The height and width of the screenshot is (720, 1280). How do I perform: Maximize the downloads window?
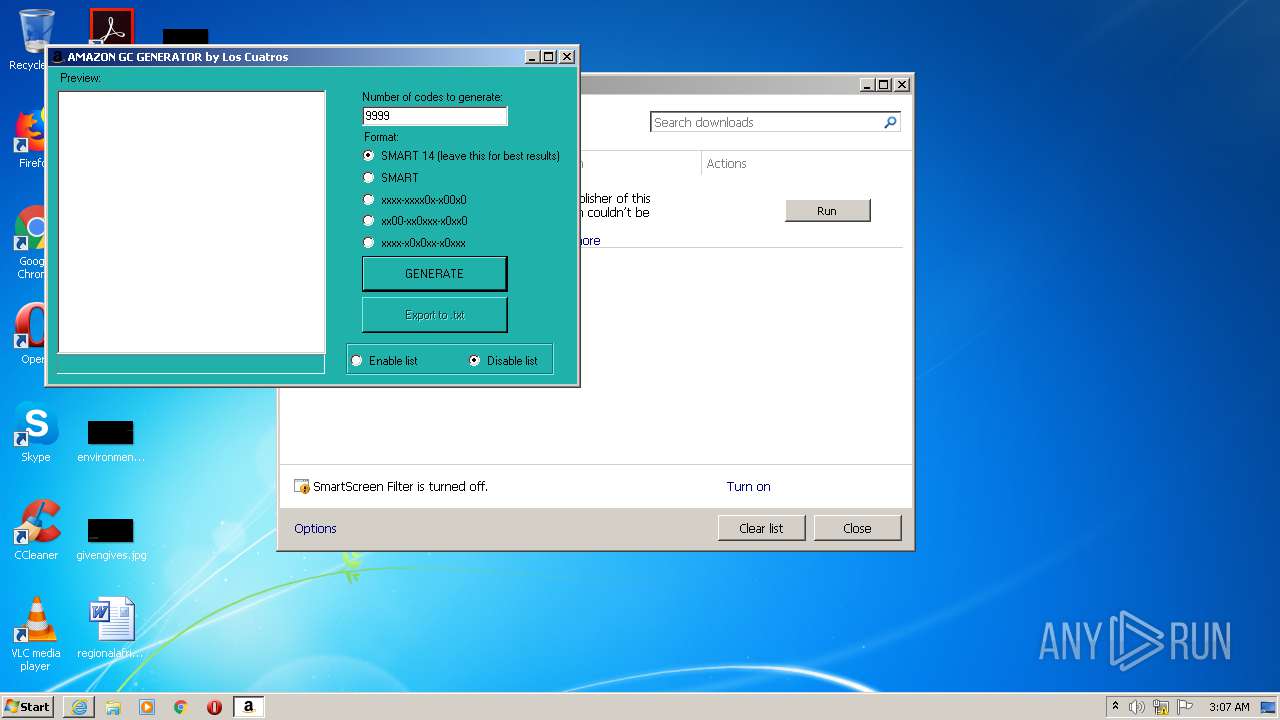[x=883, y=85]
